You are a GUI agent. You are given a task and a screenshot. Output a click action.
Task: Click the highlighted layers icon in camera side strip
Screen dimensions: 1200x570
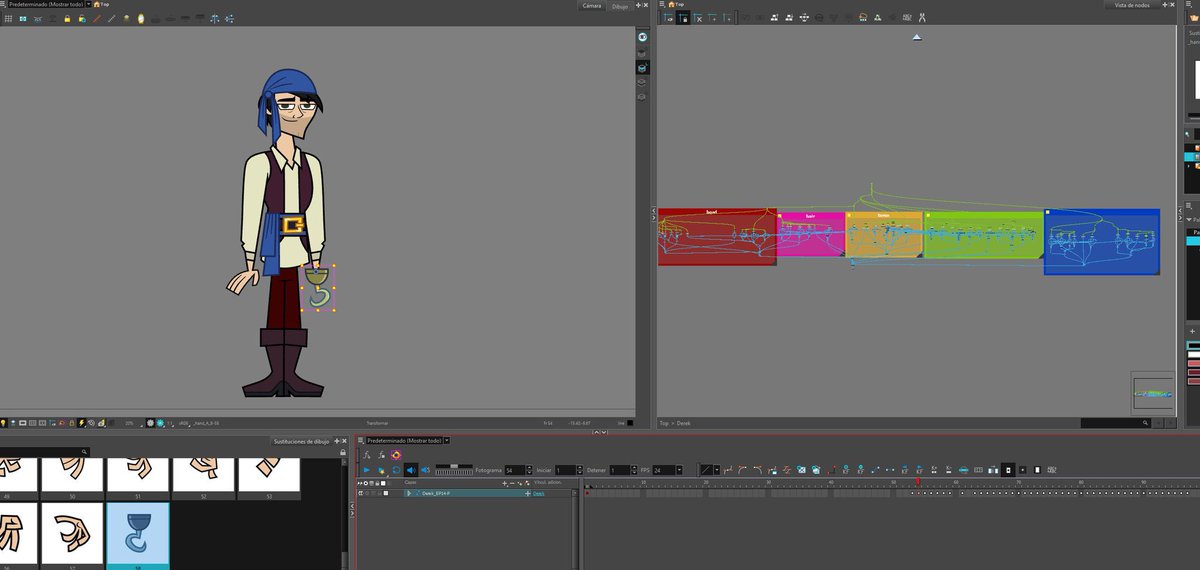point(642,67)
